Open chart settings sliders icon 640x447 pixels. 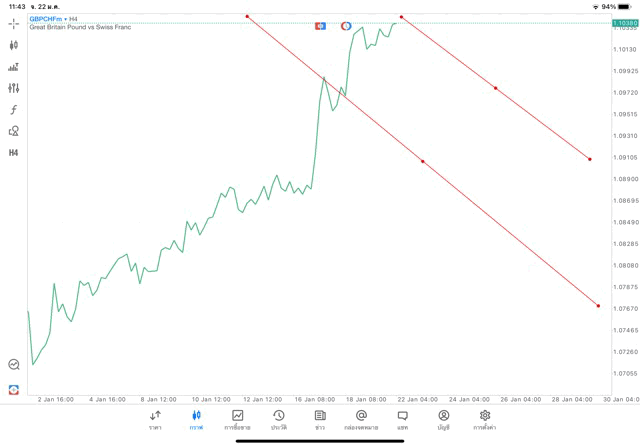(x=13, y=88)
